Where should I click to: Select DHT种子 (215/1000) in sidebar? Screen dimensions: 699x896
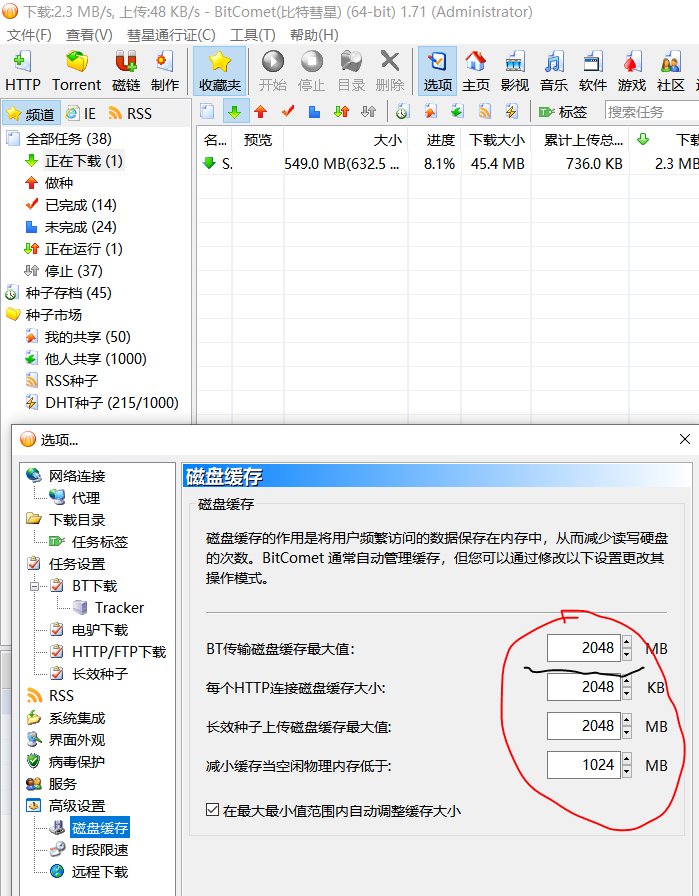(111, 403)
